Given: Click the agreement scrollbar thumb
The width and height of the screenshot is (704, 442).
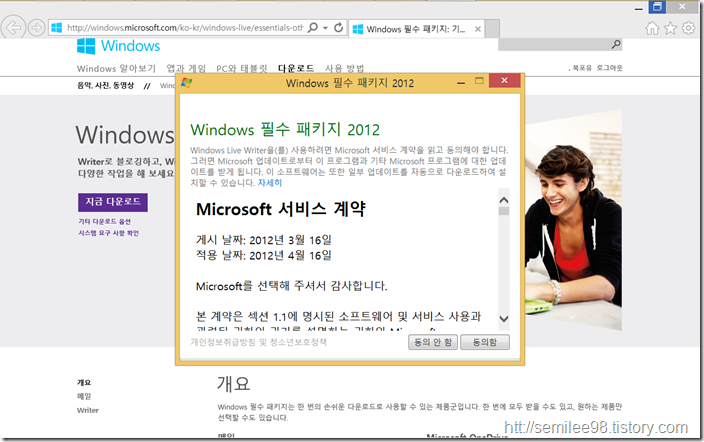Looking at the screenshot, I should 504,211.
